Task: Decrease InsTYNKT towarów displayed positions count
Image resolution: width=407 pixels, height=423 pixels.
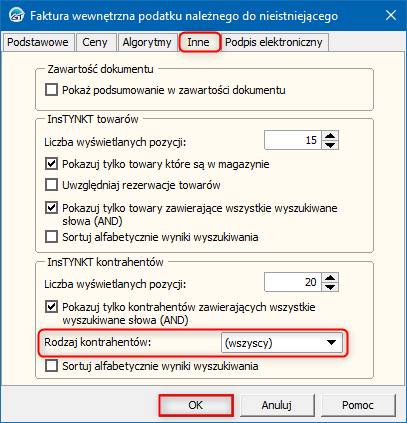Action: tap(330, 145)
